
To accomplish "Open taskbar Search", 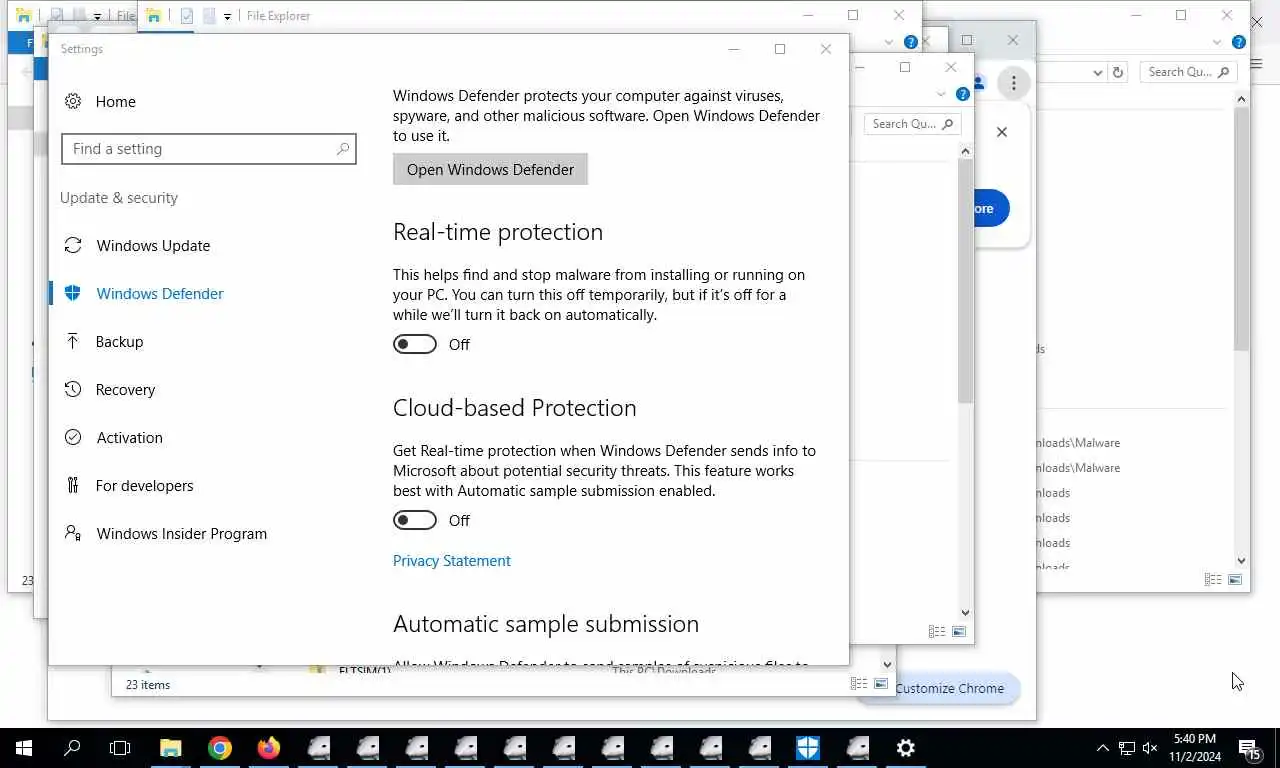I will pyautogui.click(x=72, y=748).
